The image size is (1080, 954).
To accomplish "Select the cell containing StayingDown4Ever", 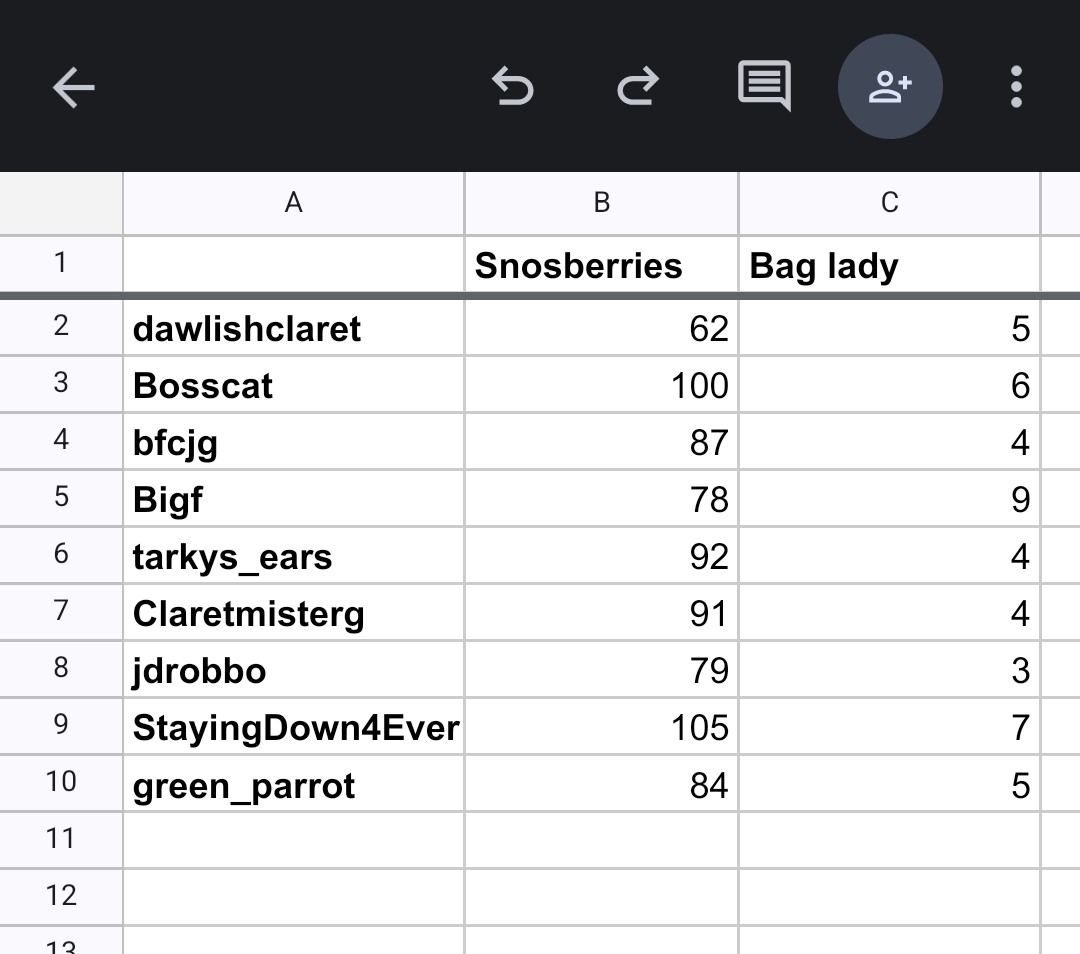I will 294,727.
